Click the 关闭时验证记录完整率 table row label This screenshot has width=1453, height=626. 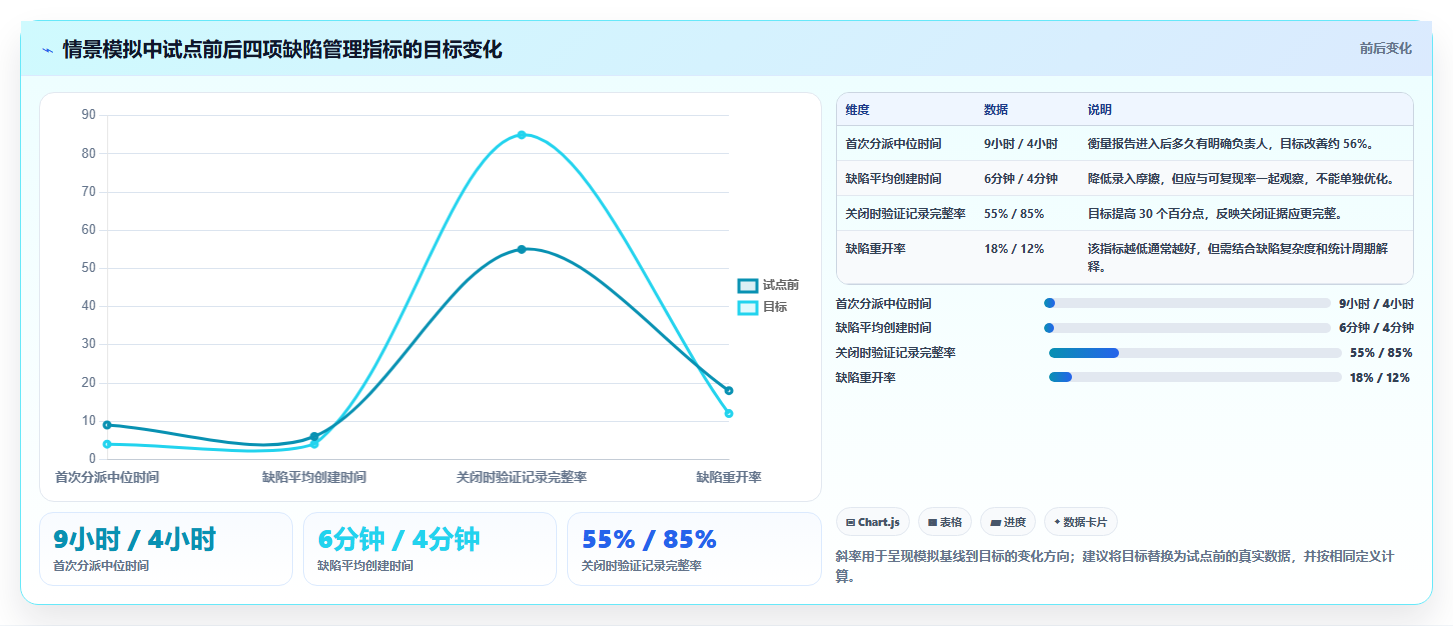(905, 214)
